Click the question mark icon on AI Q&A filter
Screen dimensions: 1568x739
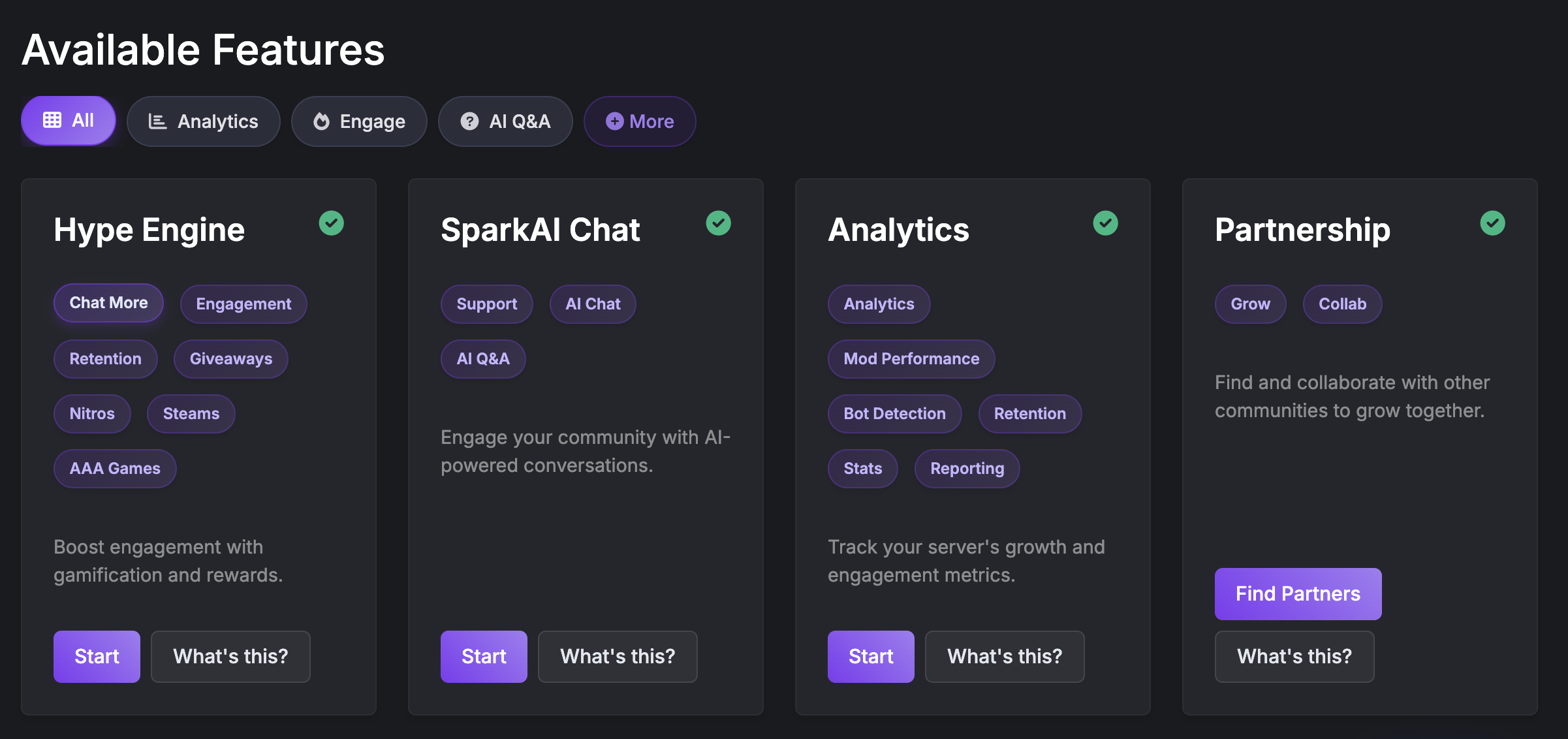469,121
